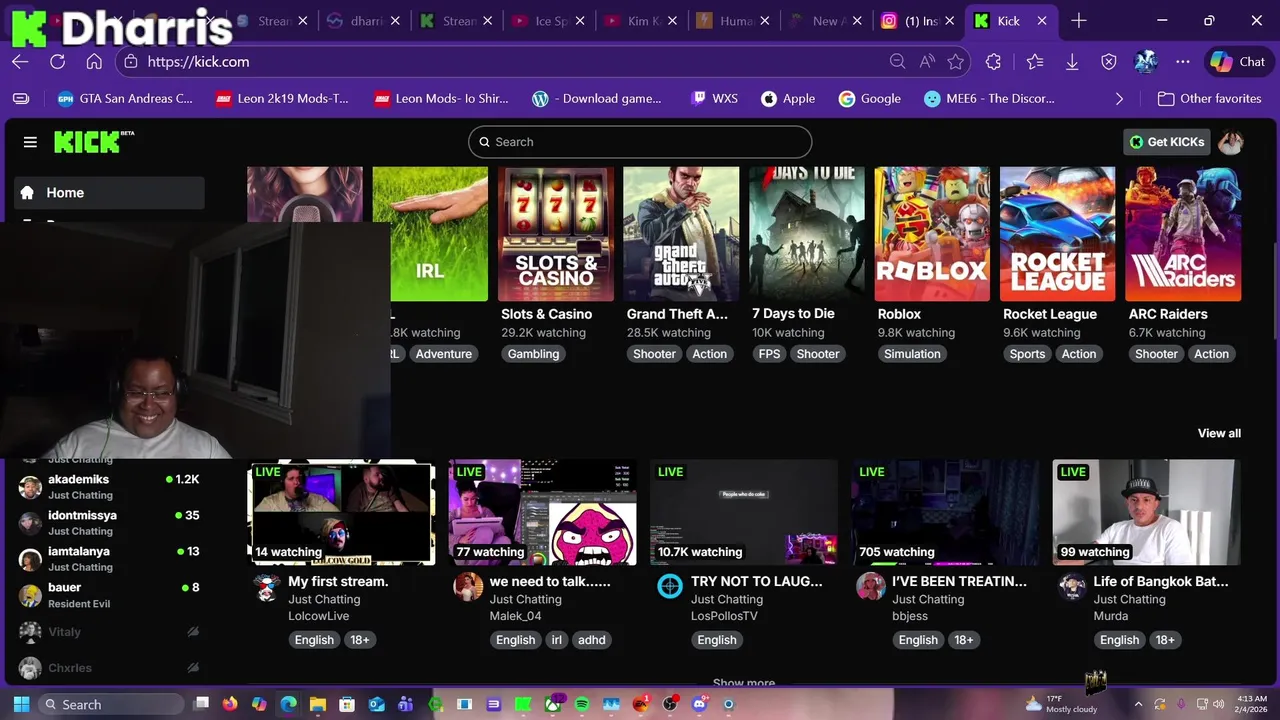The width and height of the screenshot is (1280, 720).
Task: Open Firefox from the taskbar
Action: coord(230,704)
